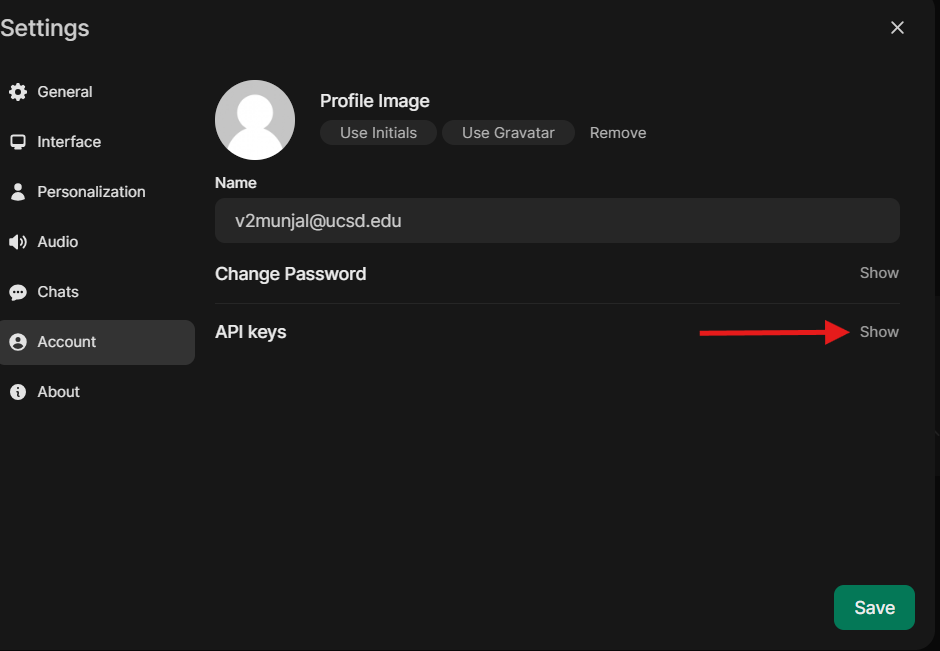Click the Name input field

pos(557,221)
